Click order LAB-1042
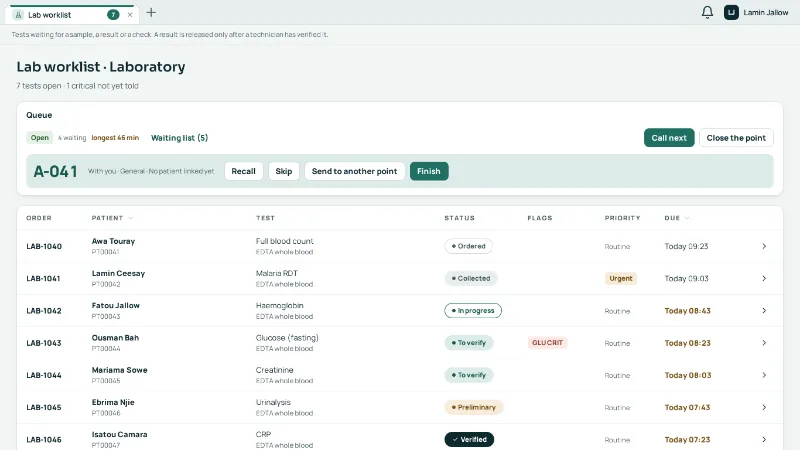800x450 pixels. (x=44, y=310)
